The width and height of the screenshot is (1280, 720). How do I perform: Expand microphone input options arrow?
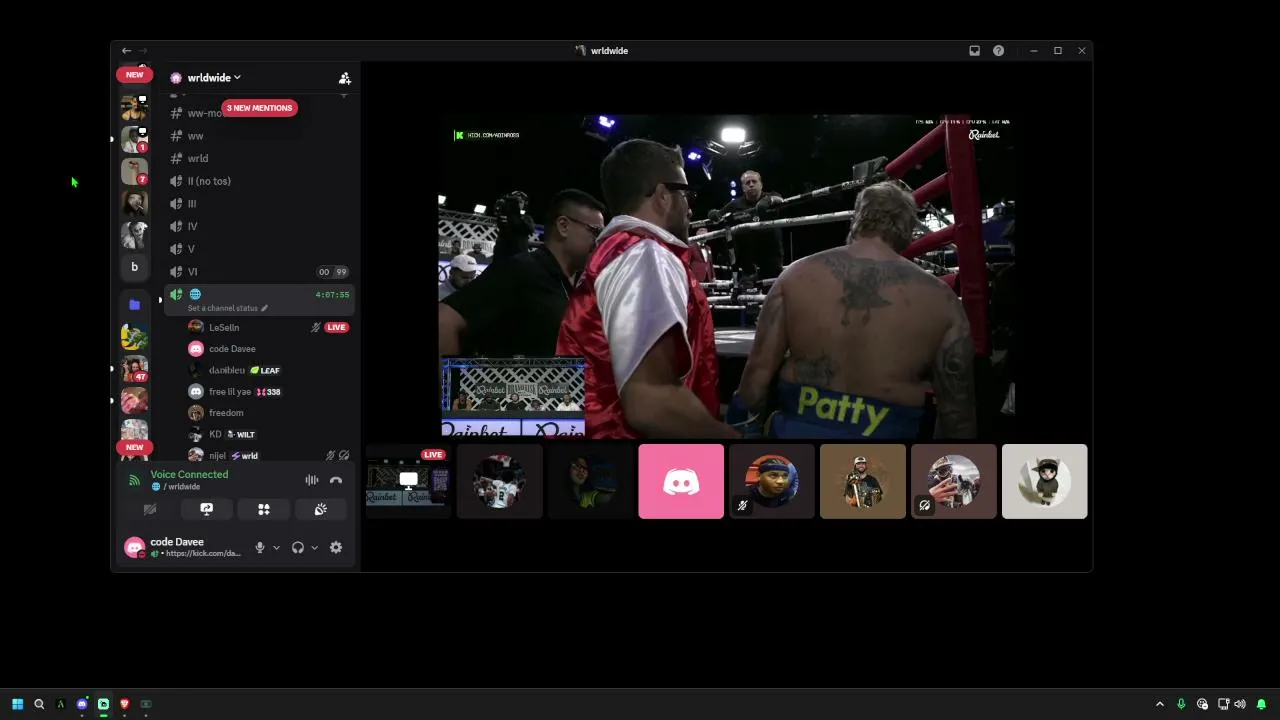click(276, 548)
